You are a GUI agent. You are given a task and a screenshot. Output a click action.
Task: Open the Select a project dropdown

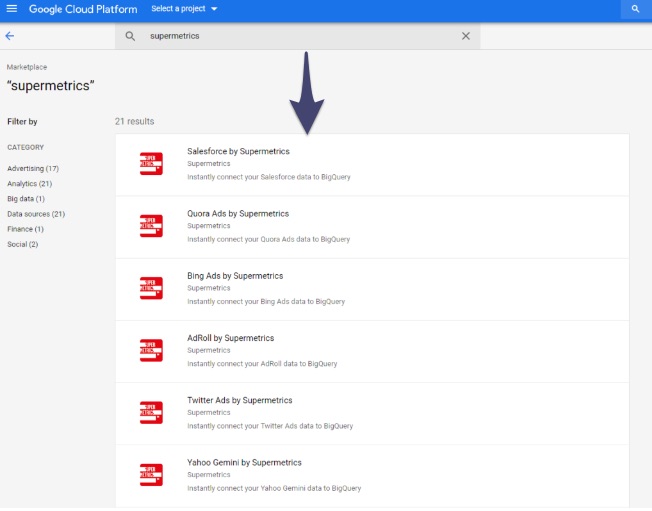[x=184, y=9]
